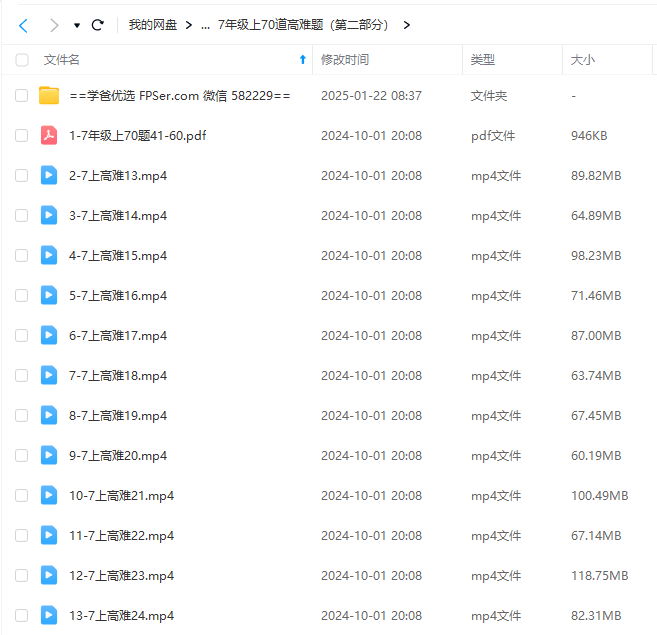The image size is (657, 635).
Task: Sort by 类型 column
Action: point(483,60)
